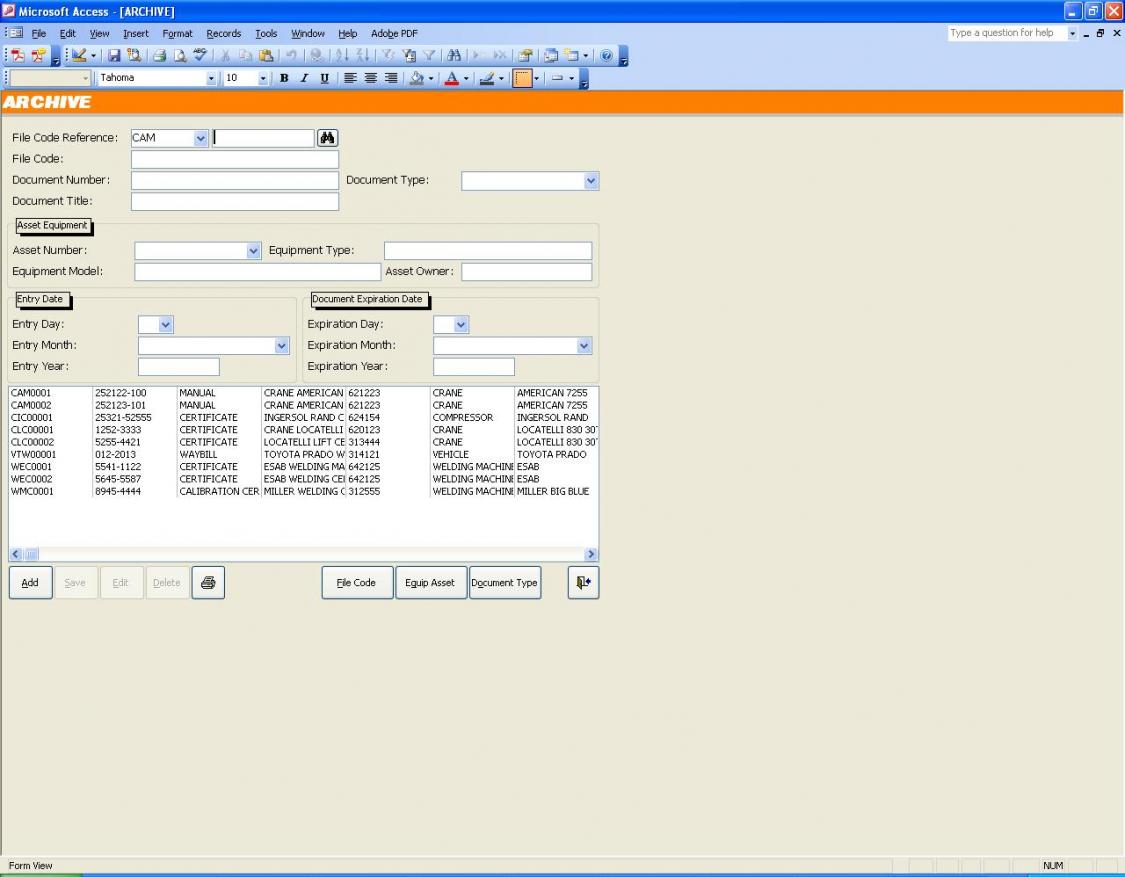Open the Document Type dropdown
The width and height of the screenshot is (1125, 877).
pyautogui.click(x=590, y=181)
